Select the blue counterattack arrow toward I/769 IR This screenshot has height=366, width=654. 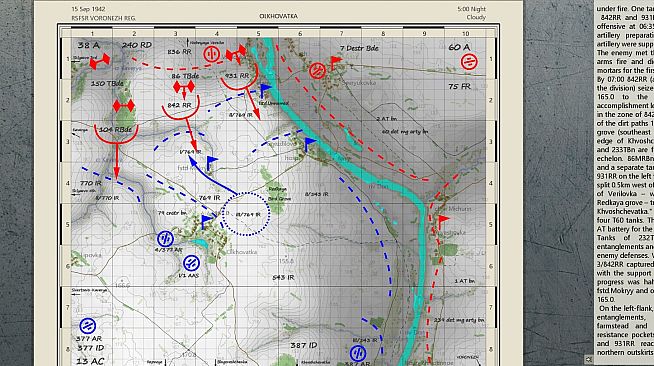[x=212, y=175]
